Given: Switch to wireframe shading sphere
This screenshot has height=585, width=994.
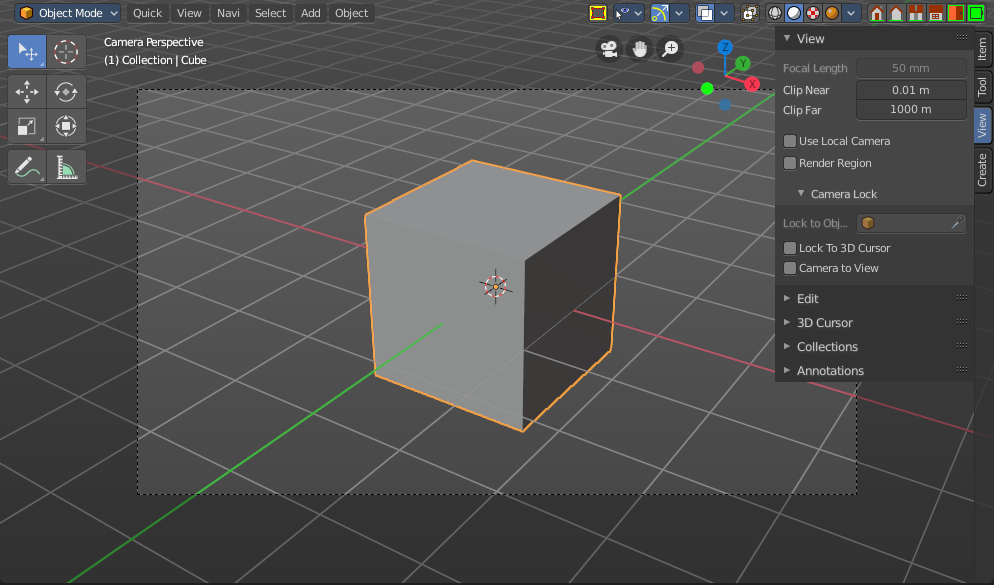Looking at the screenshot, I should [x=775, y=13].
